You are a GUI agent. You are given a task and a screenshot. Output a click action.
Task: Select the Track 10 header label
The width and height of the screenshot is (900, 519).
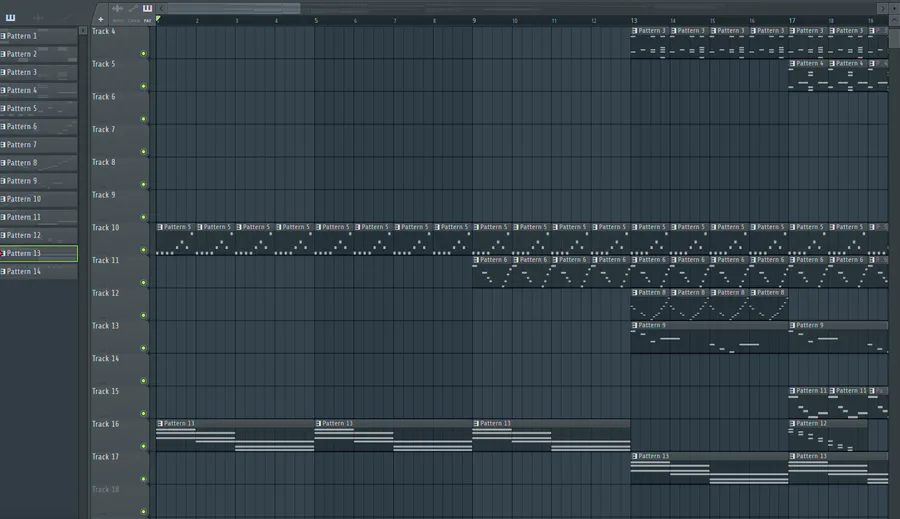pos(106,228)
